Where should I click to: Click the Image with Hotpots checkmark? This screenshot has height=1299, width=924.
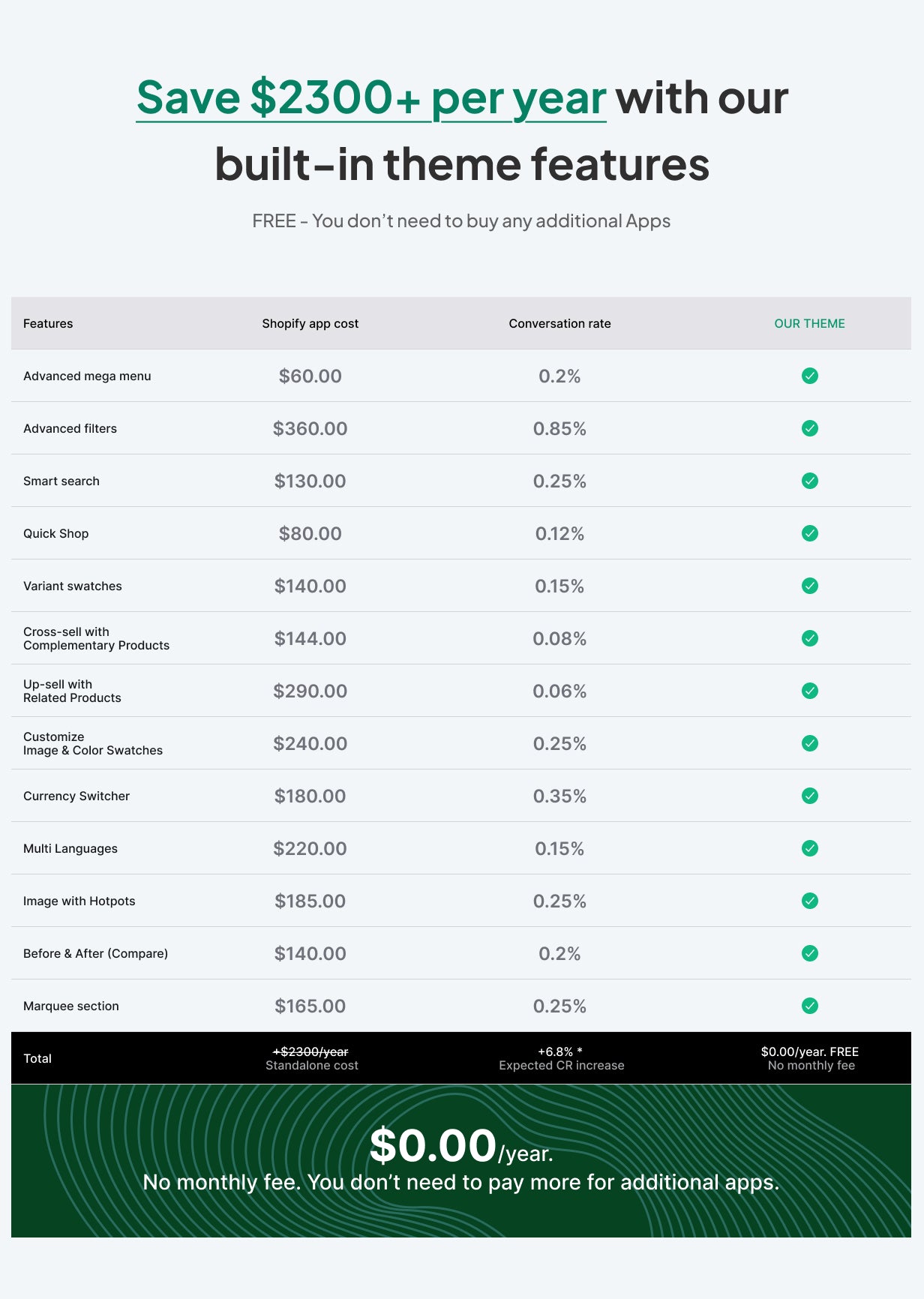point(809,901)
